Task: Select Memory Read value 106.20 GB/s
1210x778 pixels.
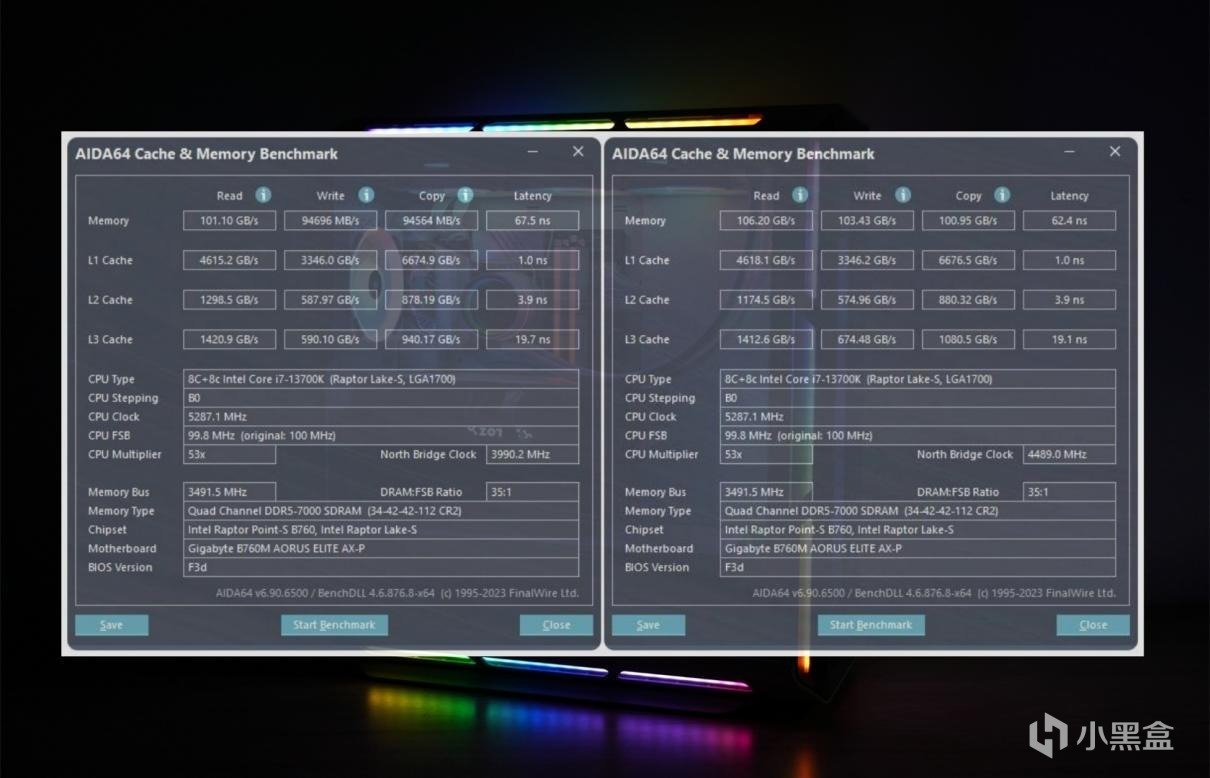Action: [766, 220]
